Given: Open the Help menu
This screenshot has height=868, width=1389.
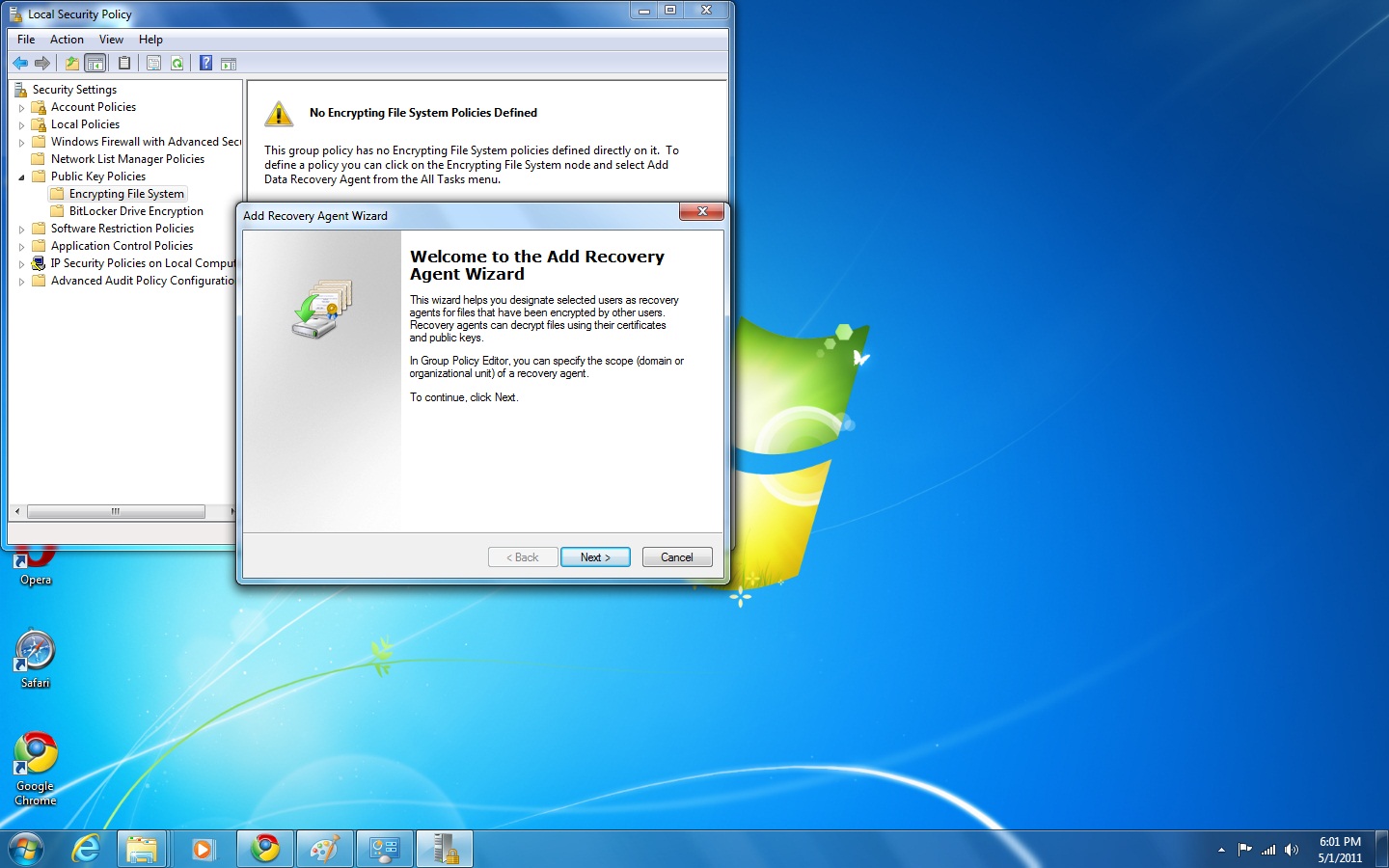Looking at the screenshot, I should (150, 40).
